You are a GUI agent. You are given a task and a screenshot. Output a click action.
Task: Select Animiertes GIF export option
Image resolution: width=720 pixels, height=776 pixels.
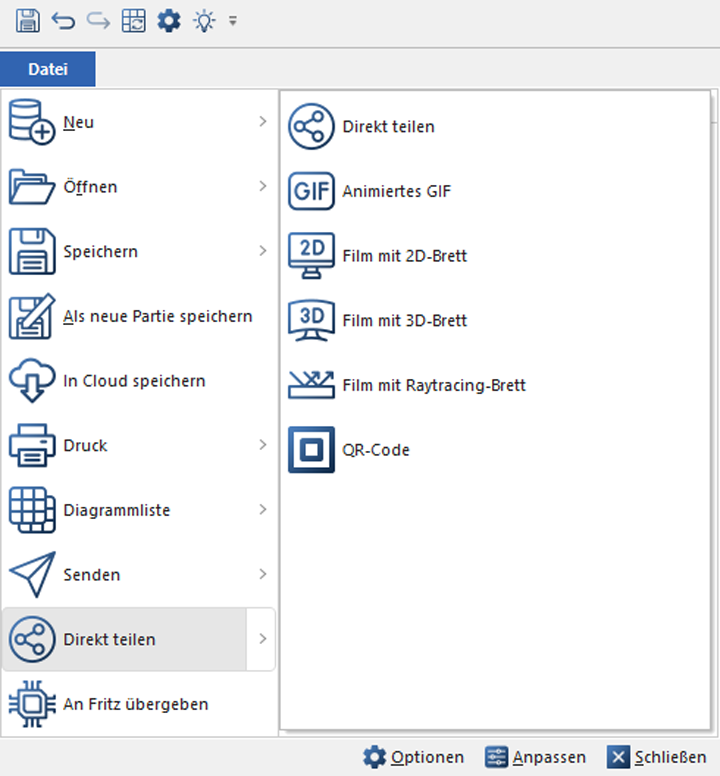pyautogui.click(x=396, y=191)
